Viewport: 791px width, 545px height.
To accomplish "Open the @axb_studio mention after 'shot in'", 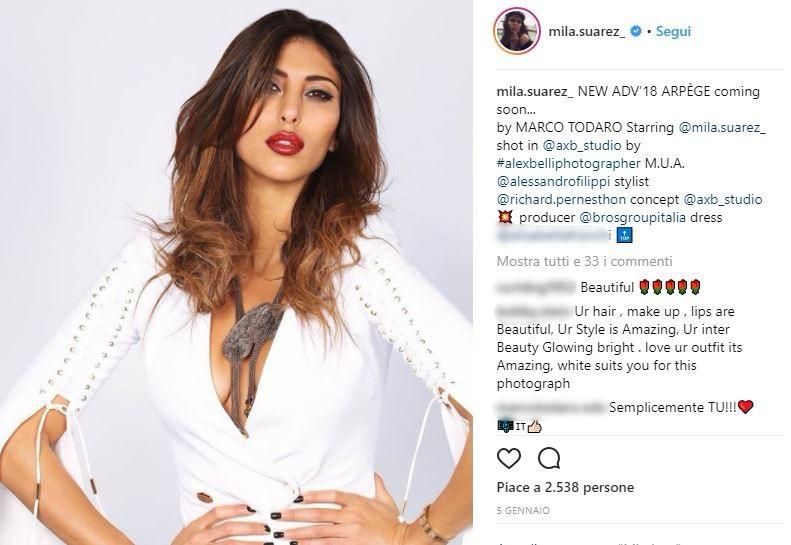I will [x=582, y=145].
